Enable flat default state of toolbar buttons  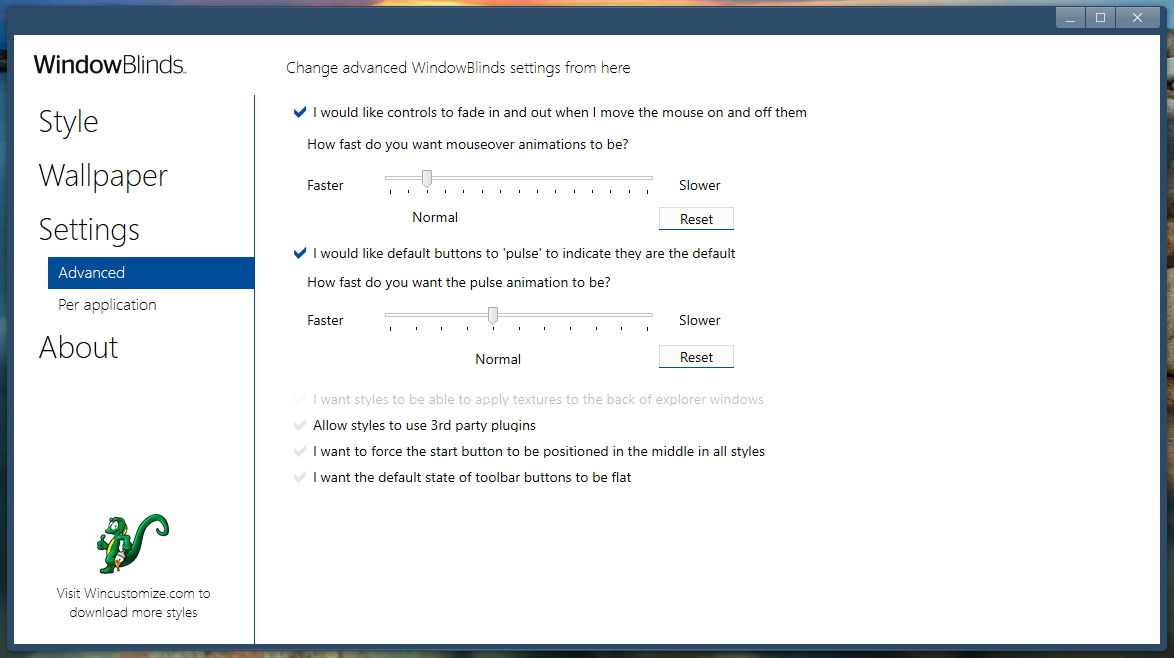coord(299,478)
